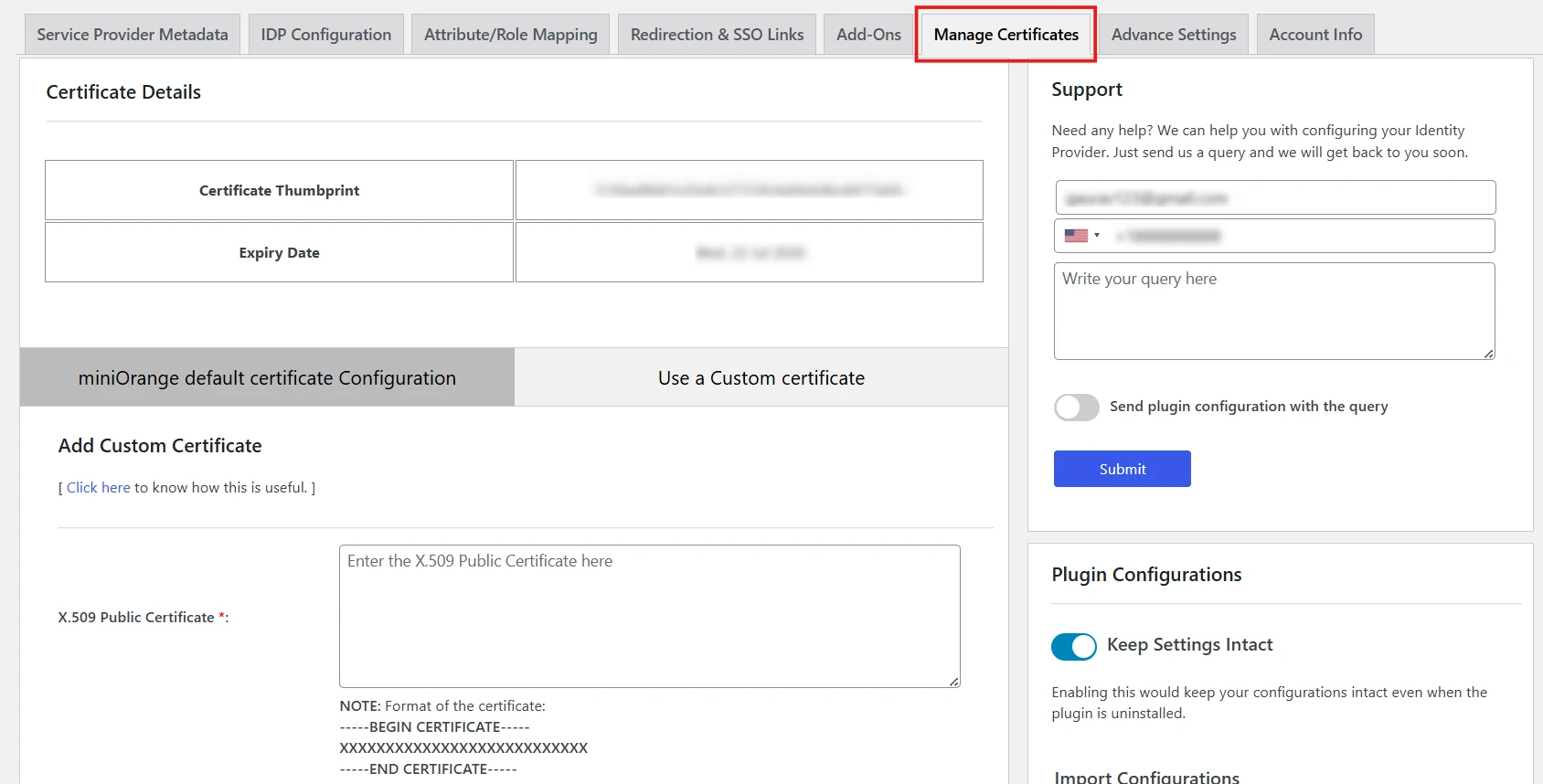1543x784 pixels.
Task: Click the Support heading
Action: pyautogui.click(x=1087, y=90)
